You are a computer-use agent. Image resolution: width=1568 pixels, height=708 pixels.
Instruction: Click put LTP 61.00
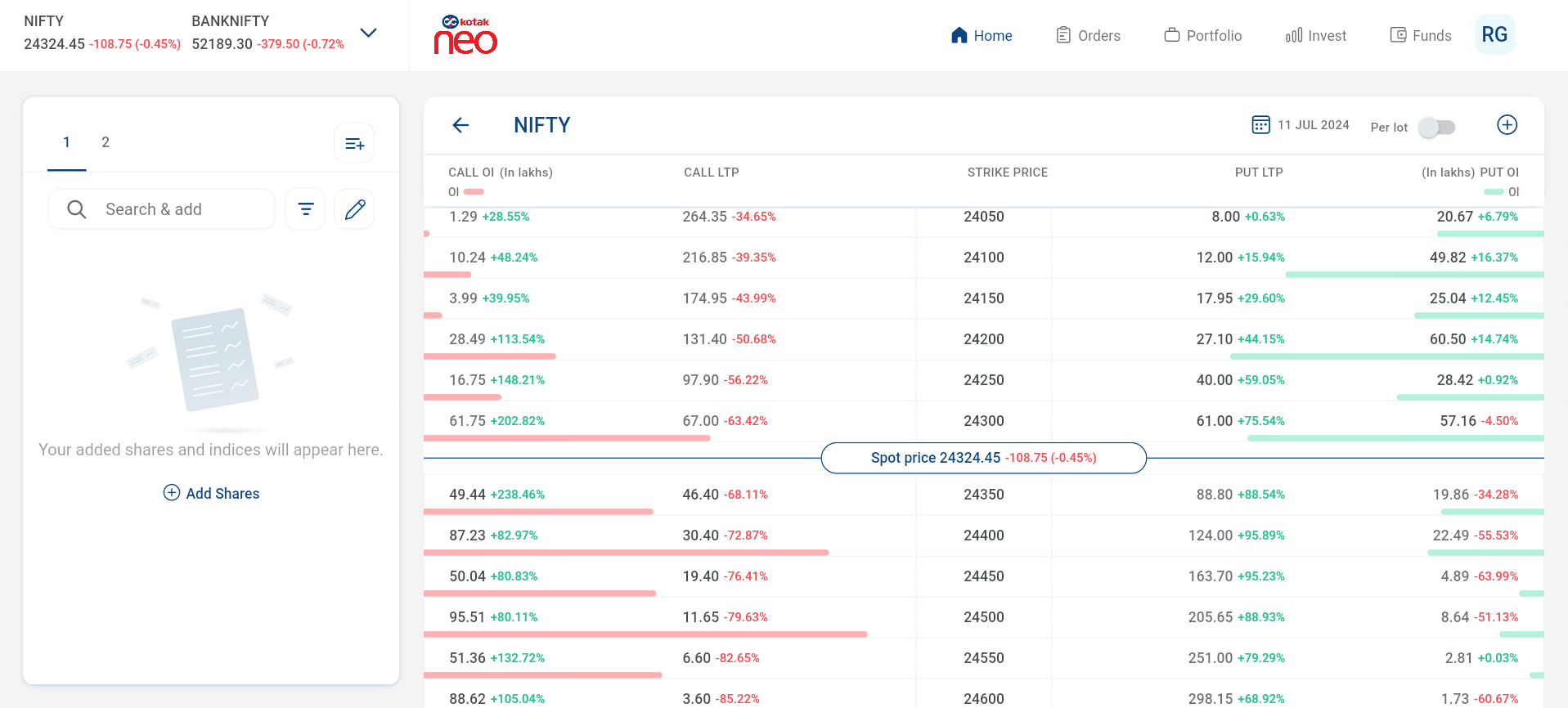tap(1214, 421)
